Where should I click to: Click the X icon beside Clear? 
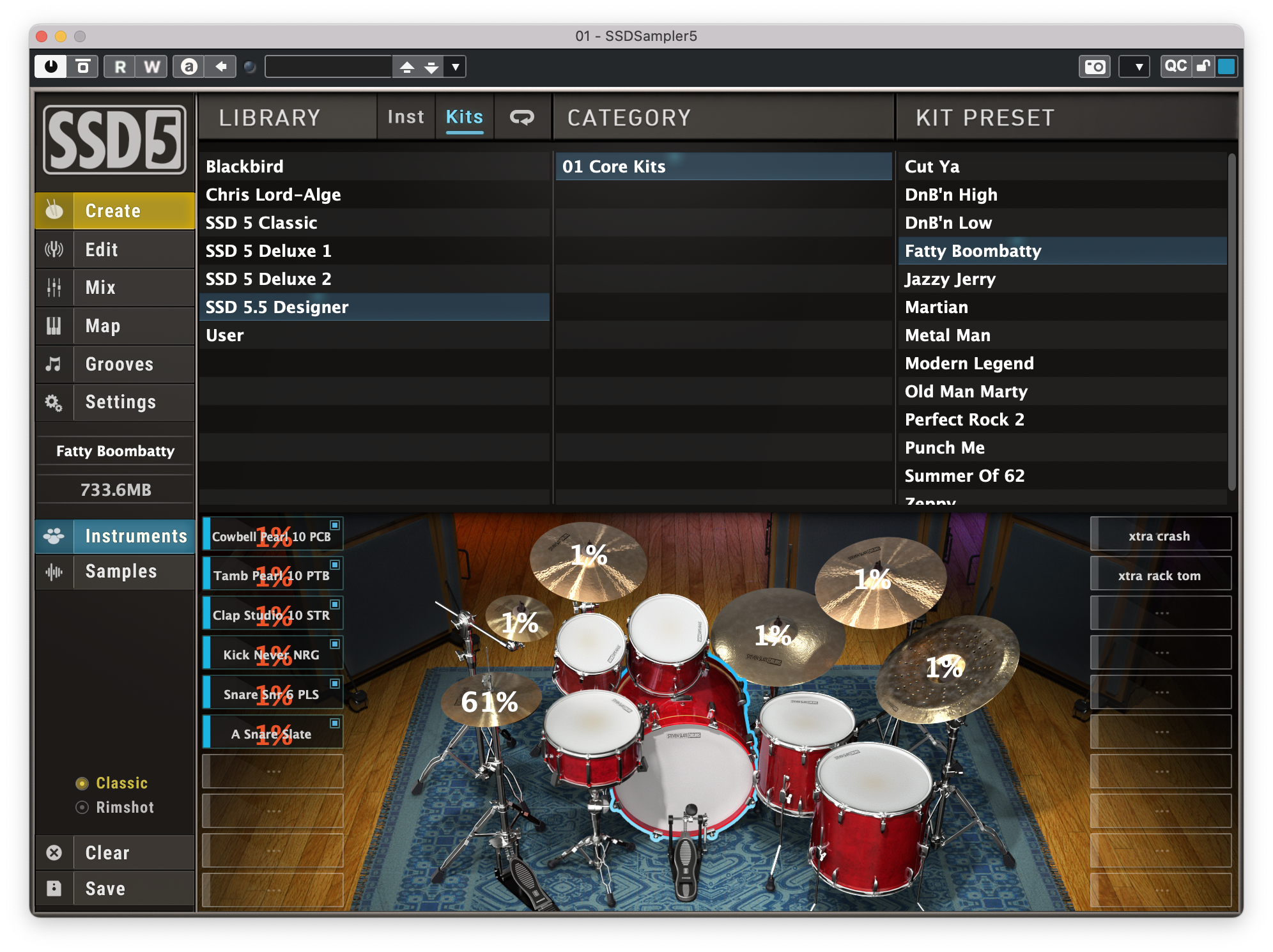click(x=54, y=853)
